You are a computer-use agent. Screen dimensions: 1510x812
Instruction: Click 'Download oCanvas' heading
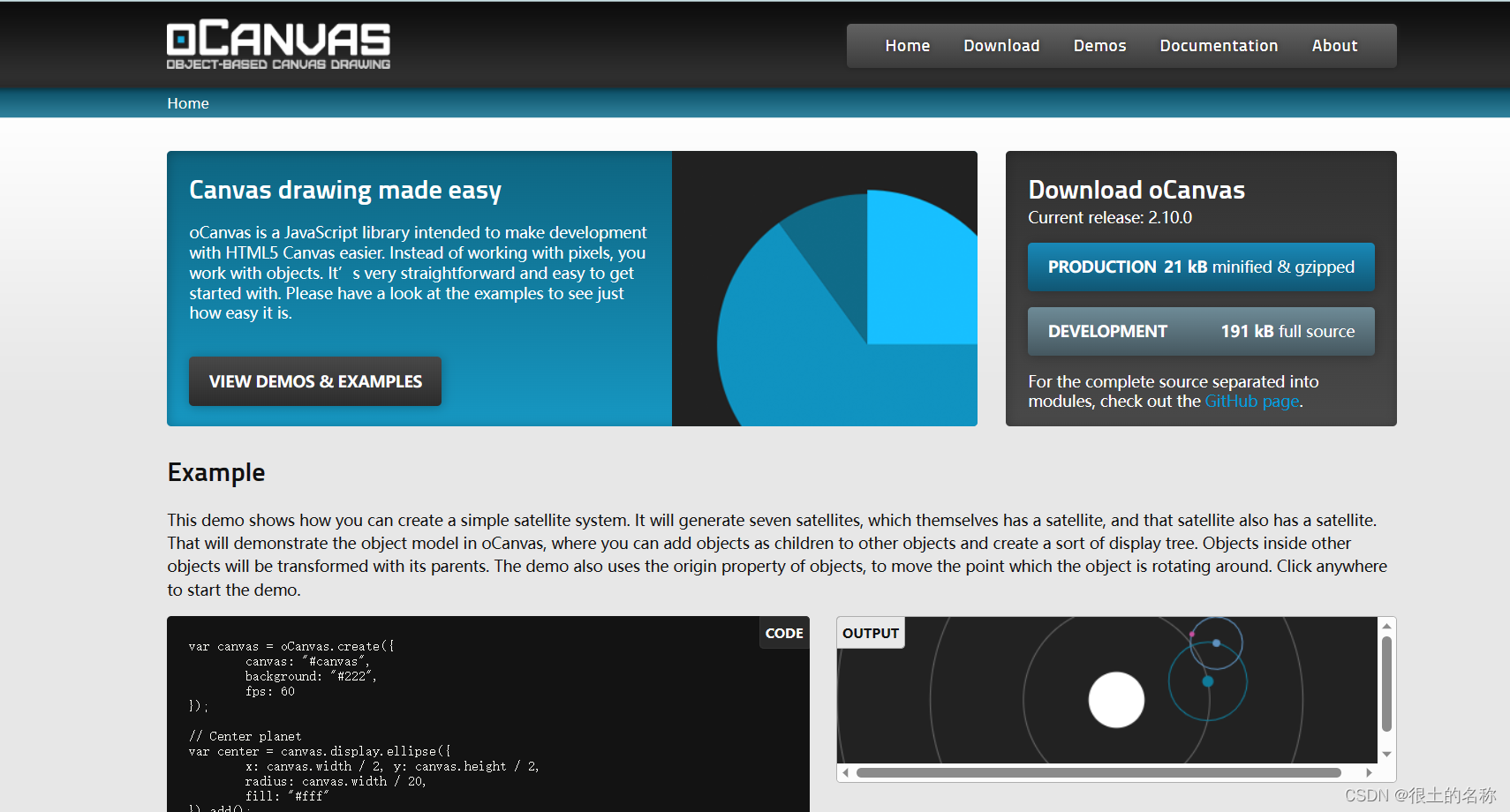pyautogui.click(x=1136, y=190)
